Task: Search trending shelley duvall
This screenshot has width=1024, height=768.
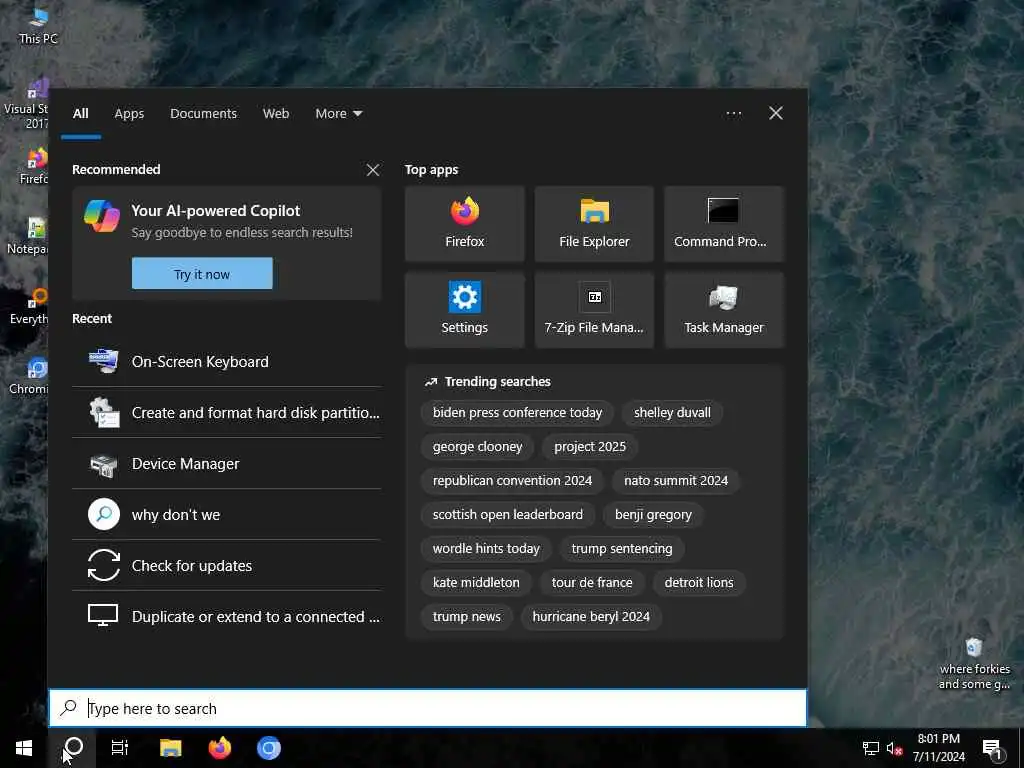Action: tap(672, 413)
